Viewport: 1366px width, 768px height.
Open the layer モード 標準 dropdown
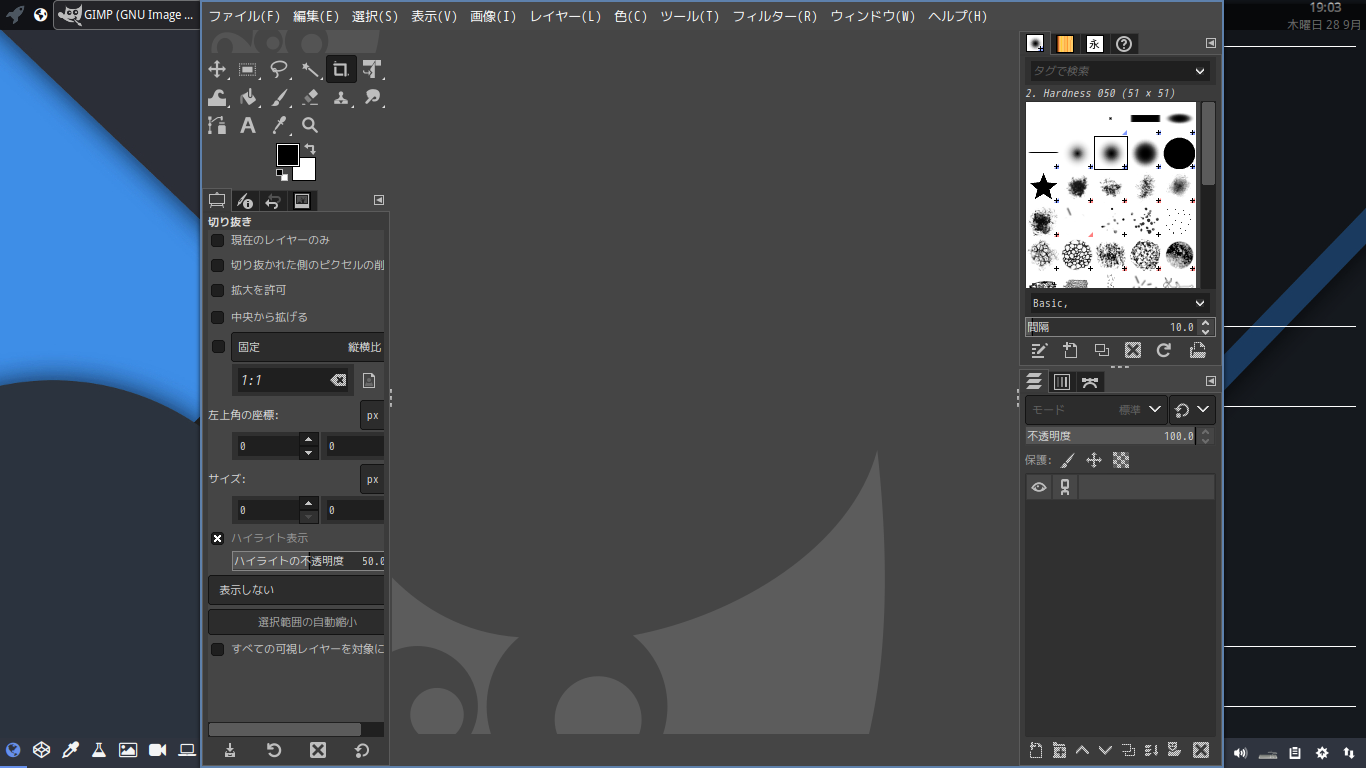(1095, 410)
